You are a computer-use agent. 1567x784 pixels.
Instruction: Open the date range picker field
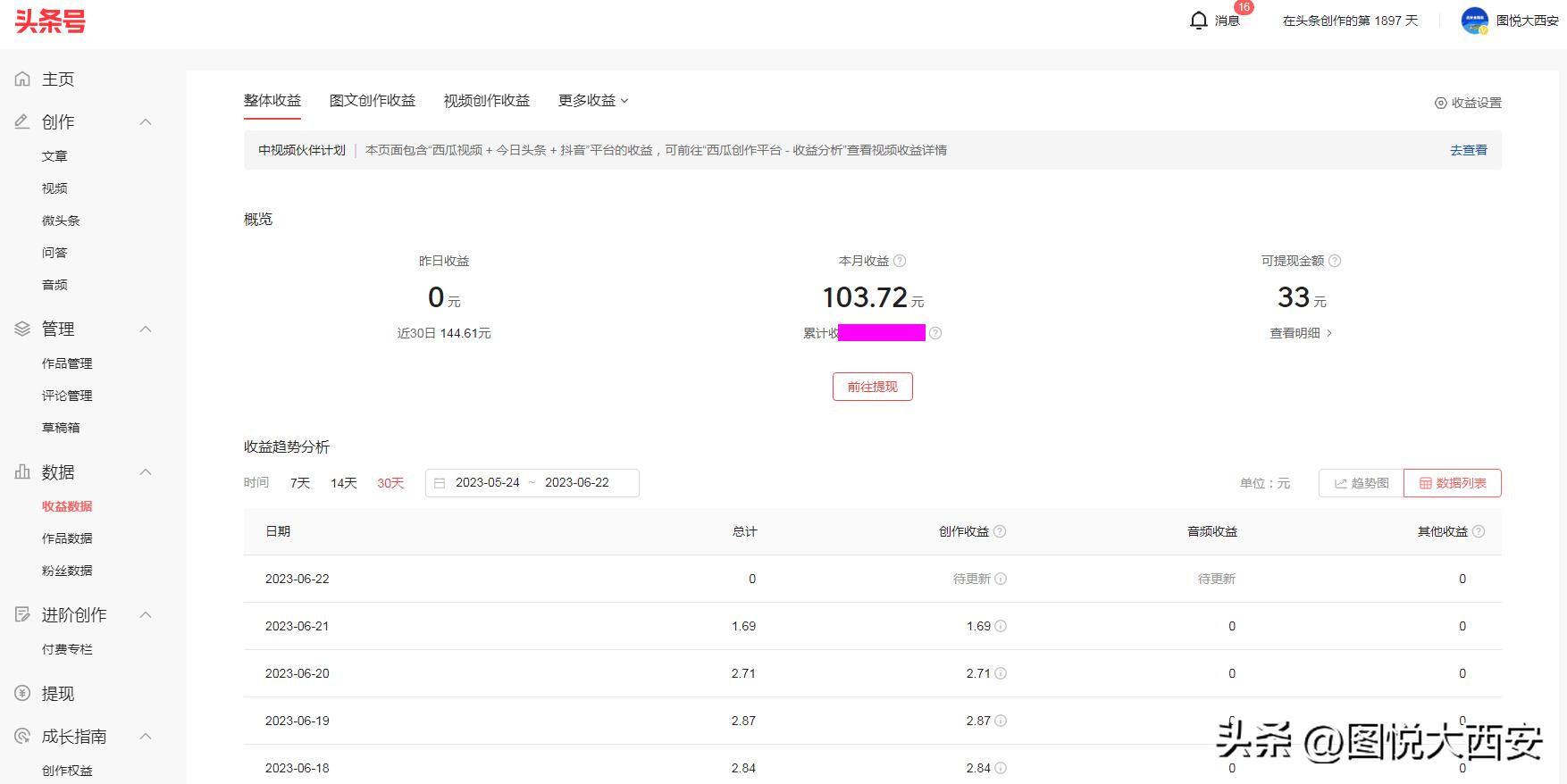click(532, 483)
